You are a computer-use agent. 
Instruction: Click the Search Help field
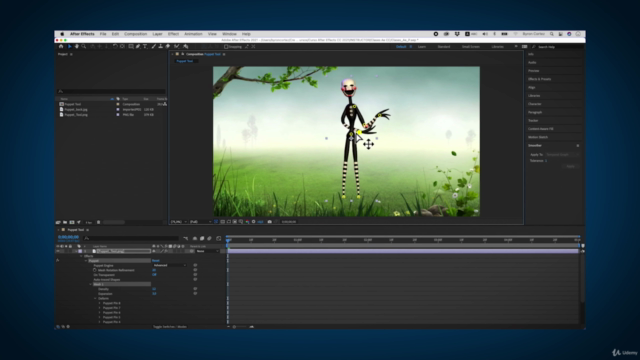[x=558, y=47]
